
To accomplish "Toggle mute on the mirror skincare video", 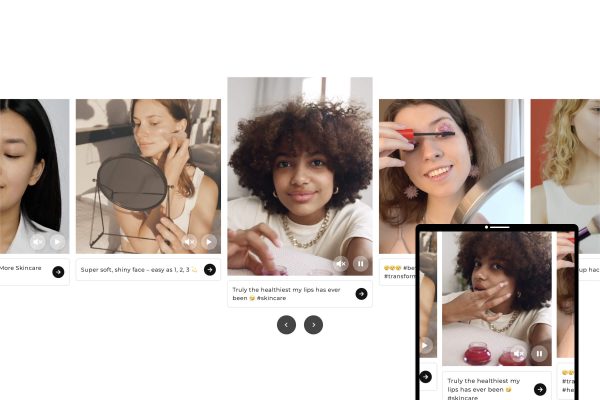I will [x=189, y=242].
